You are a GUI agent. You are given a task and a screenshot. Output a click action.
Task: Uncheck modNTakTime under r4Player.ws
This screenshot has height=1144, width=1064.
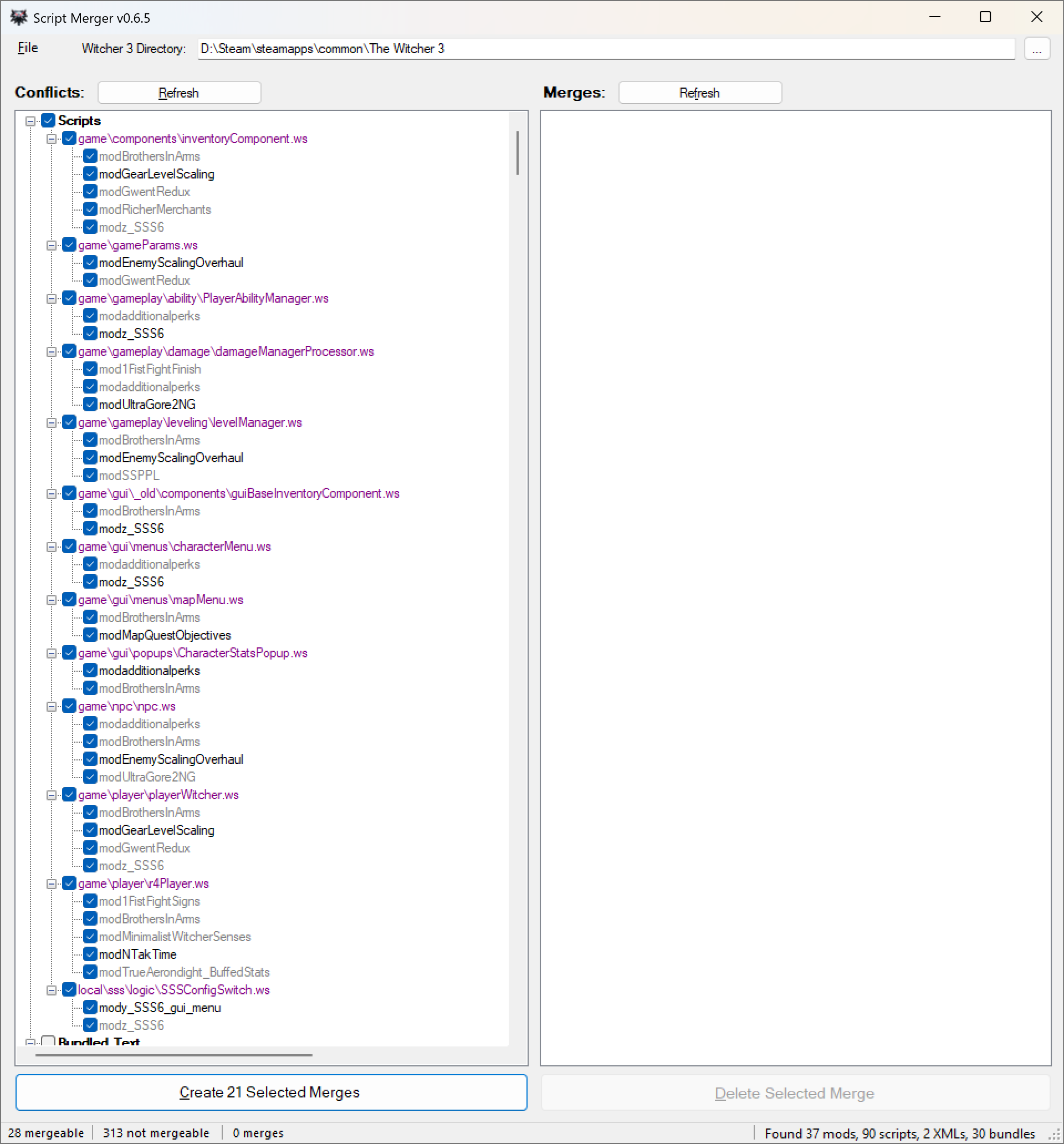pos(90,954)
